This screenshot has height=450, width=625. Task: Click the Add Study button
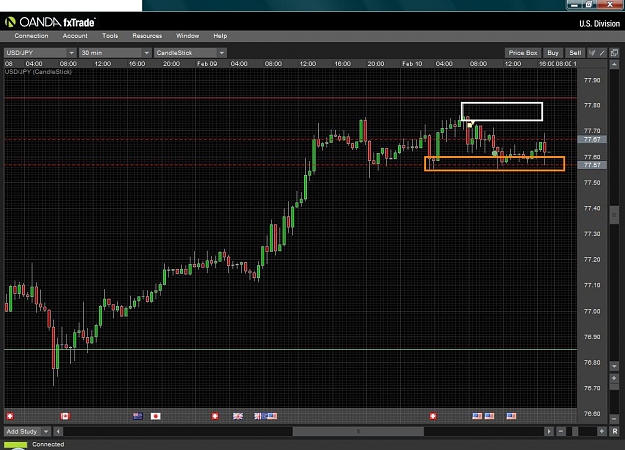(x=23, y=431)
